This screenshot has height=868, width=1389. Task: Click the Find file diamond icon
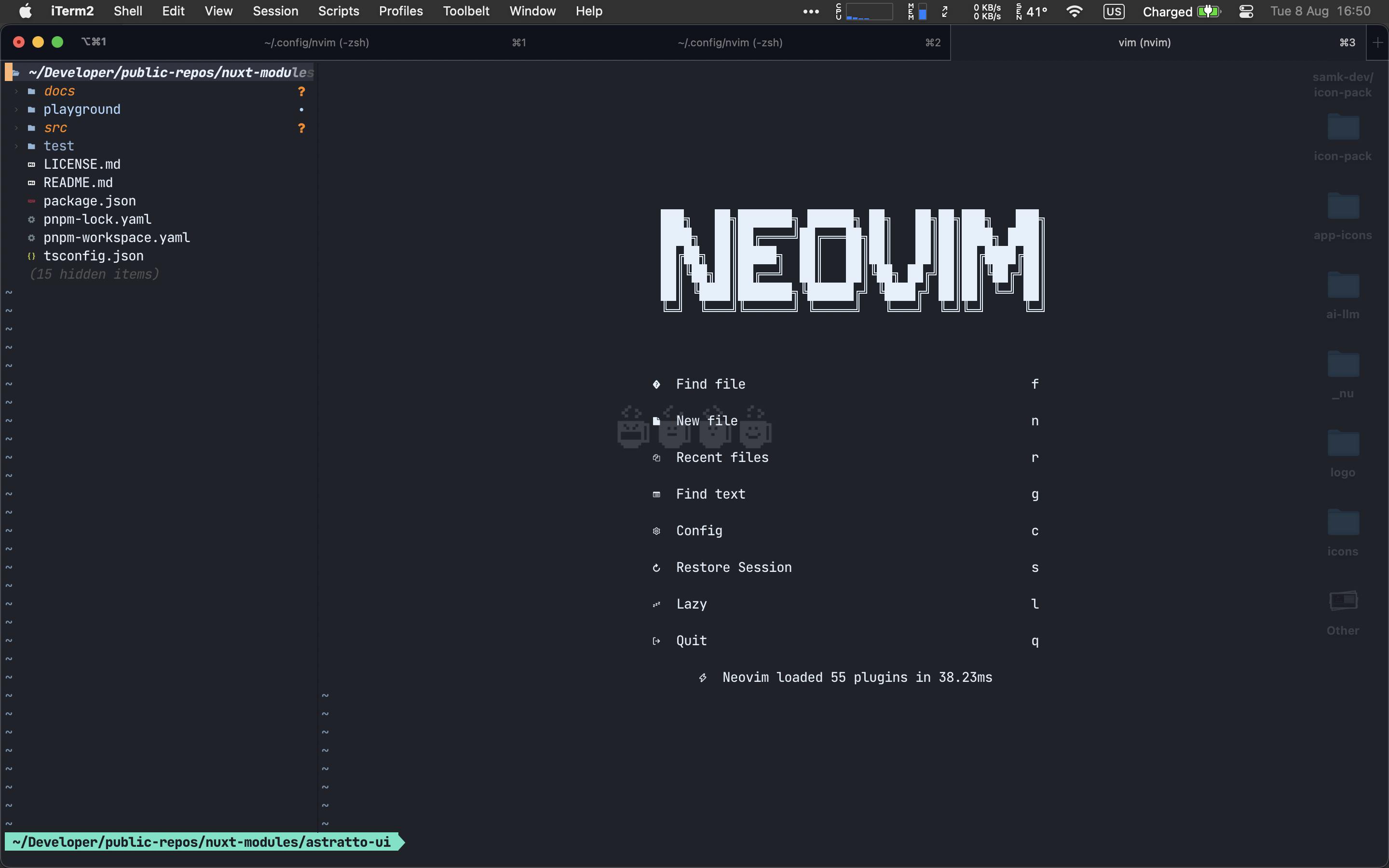[656, 384]
